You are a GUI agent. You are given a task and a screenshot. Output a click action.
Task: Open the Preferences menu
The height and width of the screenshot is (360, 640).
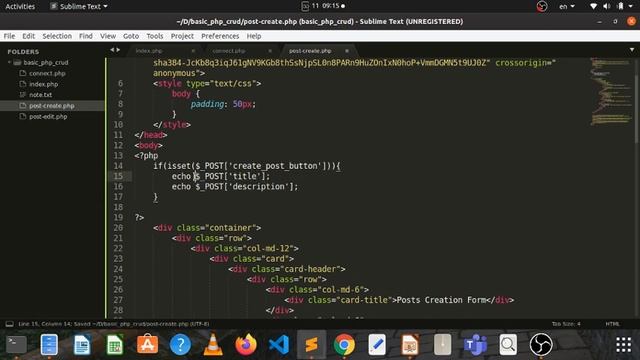(220, 36)
